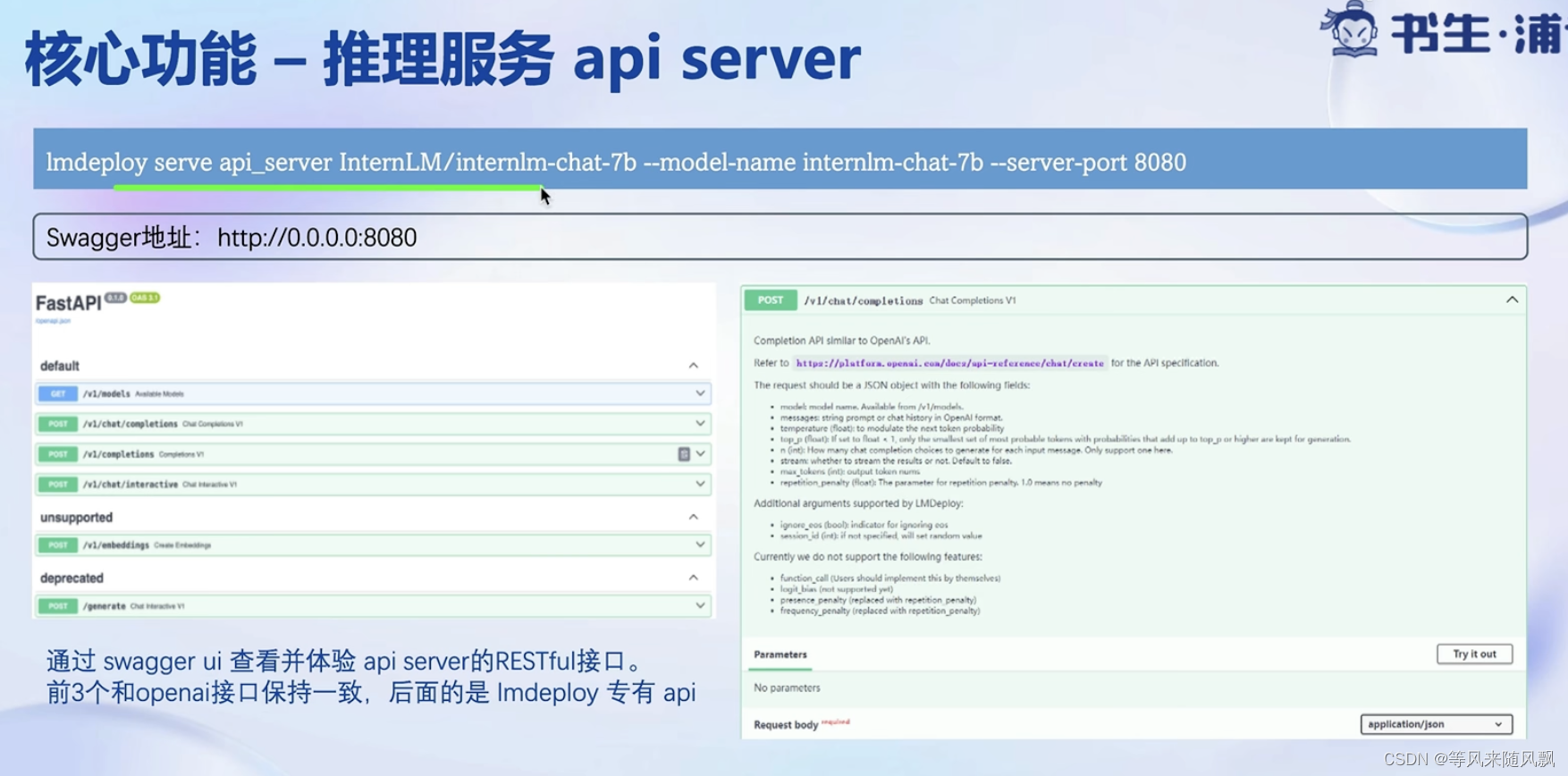Click the deprecated section heading
The width and height of the screenshot is (1568, 776).
[x=72, y=578]
